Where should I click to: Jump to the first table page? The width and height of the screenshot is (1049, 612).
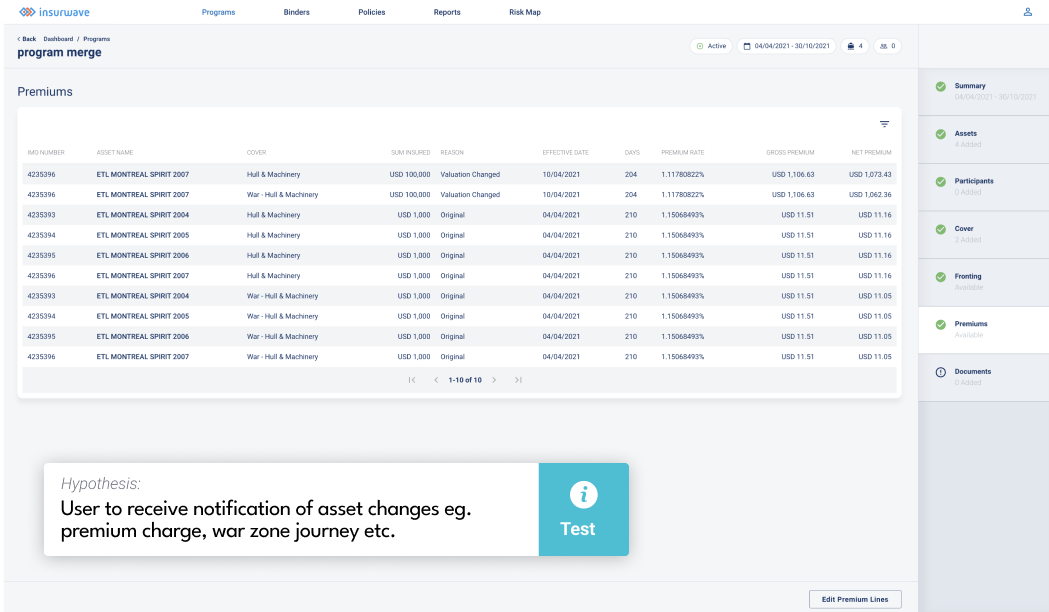coord(412,380)
